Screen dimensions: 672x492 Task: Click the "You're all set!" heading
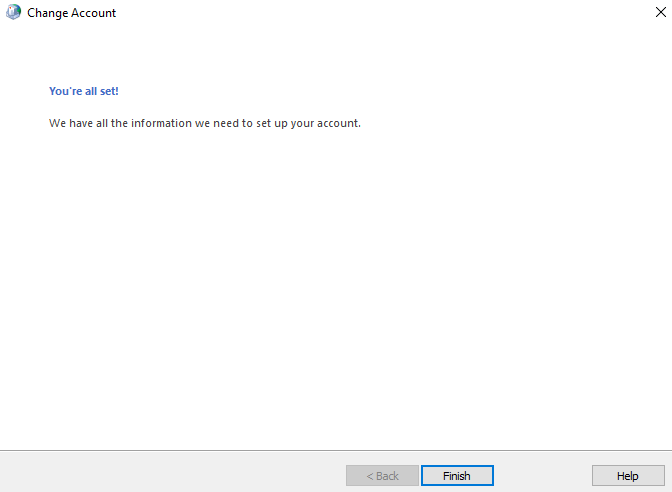[x=84, y=91]
